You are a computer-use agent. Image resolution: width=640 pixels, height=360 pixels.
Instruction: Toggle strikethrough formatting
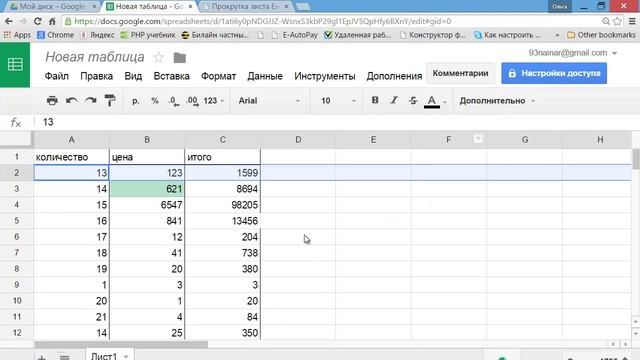413,100
